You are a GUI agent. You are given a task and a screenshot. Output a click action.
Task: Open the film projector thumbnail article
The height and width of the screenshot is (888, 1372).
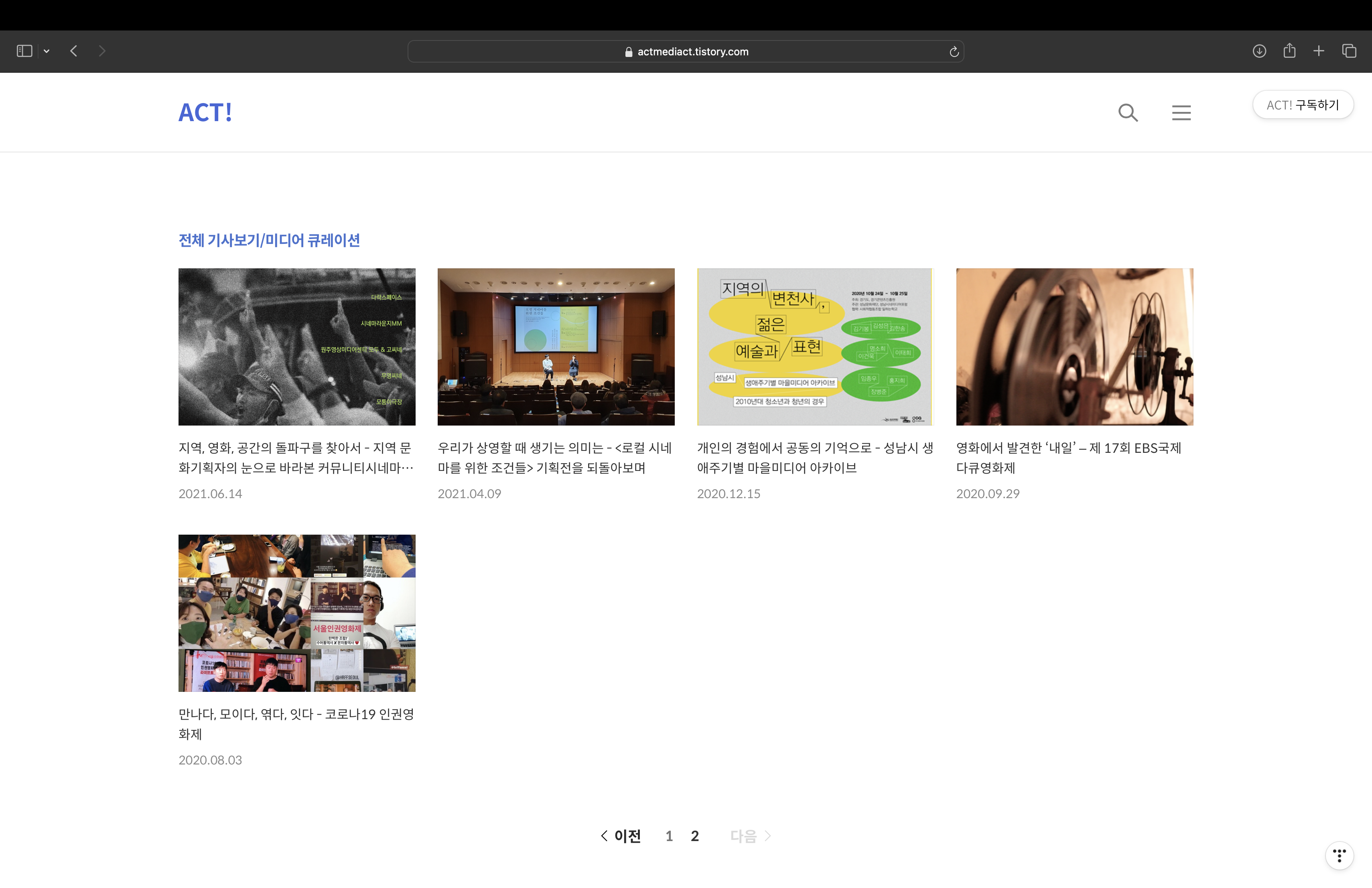coord(1074,346)
